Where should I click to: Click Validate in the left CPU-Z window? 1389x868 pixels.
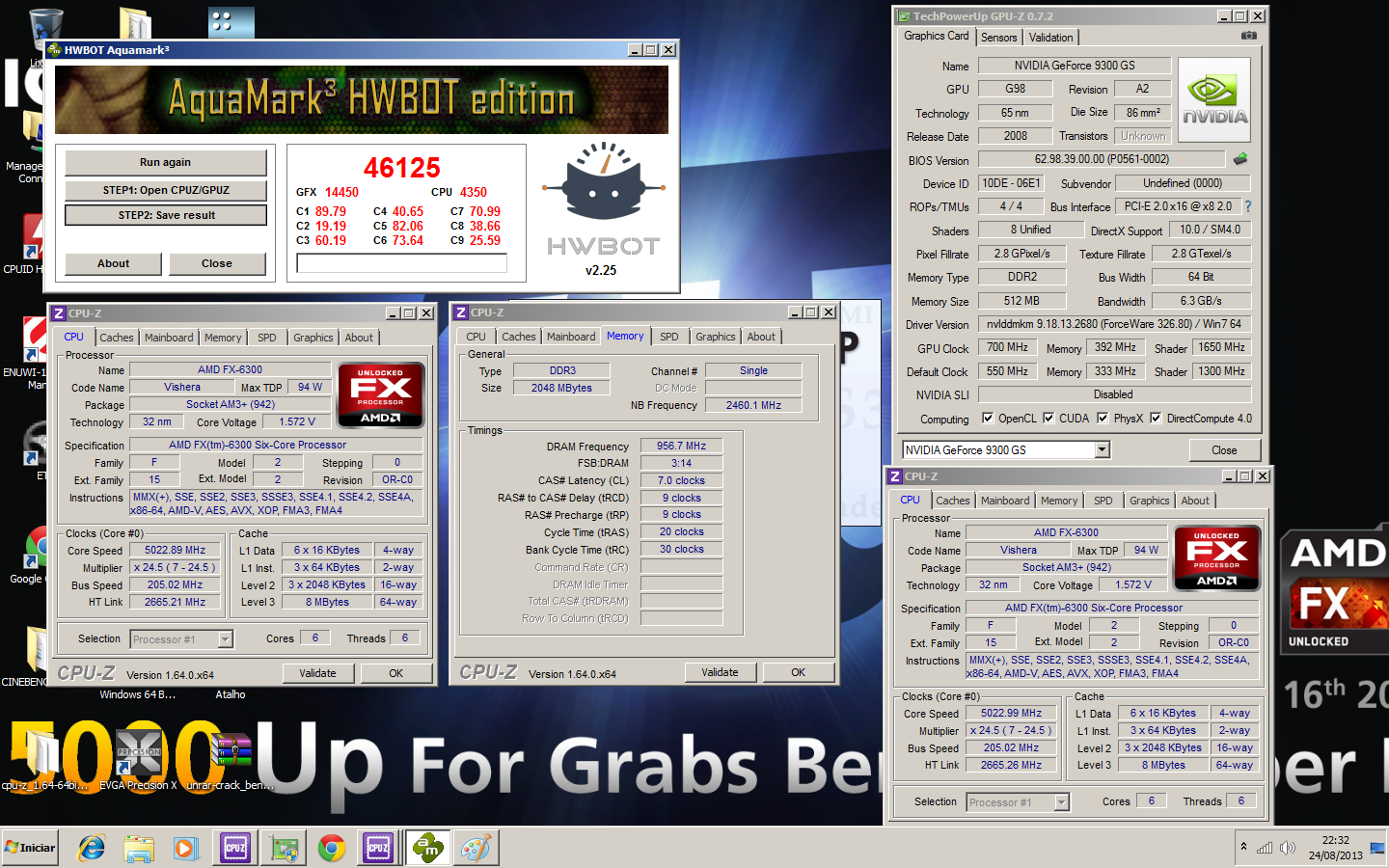317,673
